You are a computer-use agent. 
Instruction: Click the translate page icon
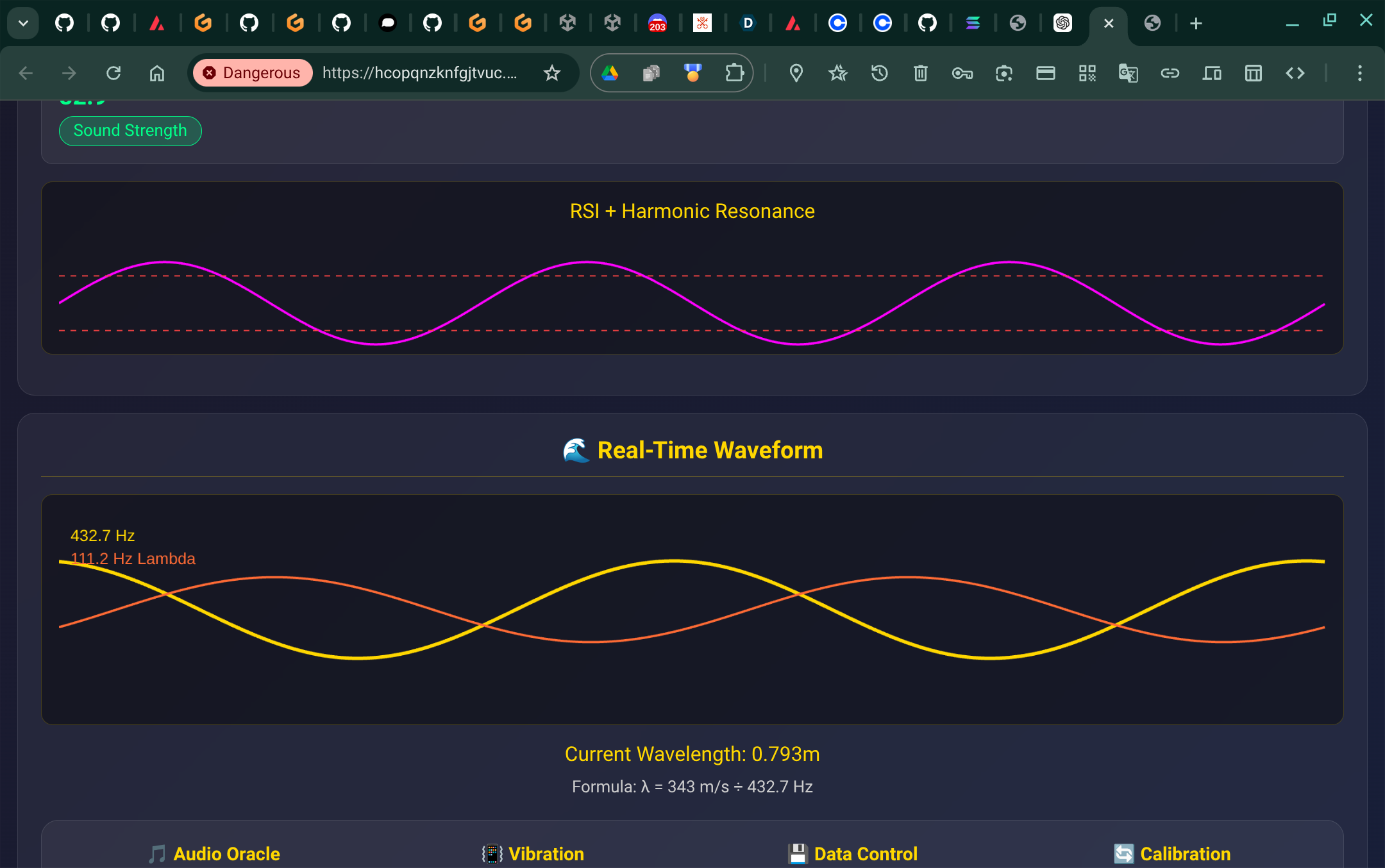pyautogui.click(x=1128, y=73)
